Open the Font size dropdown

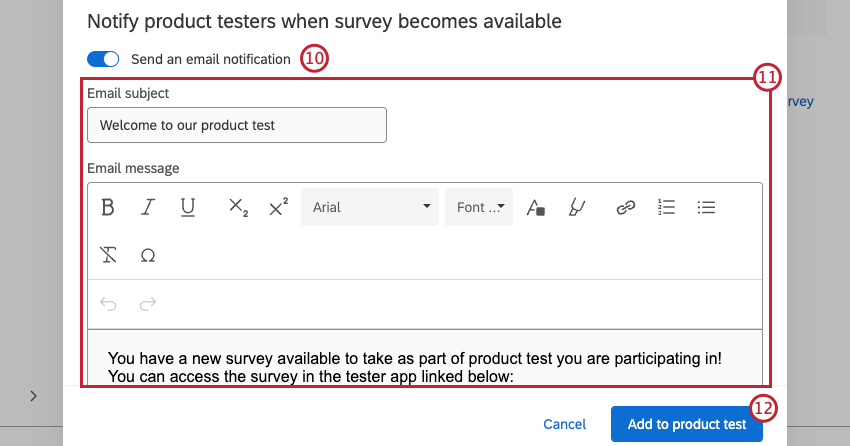[x=479, y=207]
